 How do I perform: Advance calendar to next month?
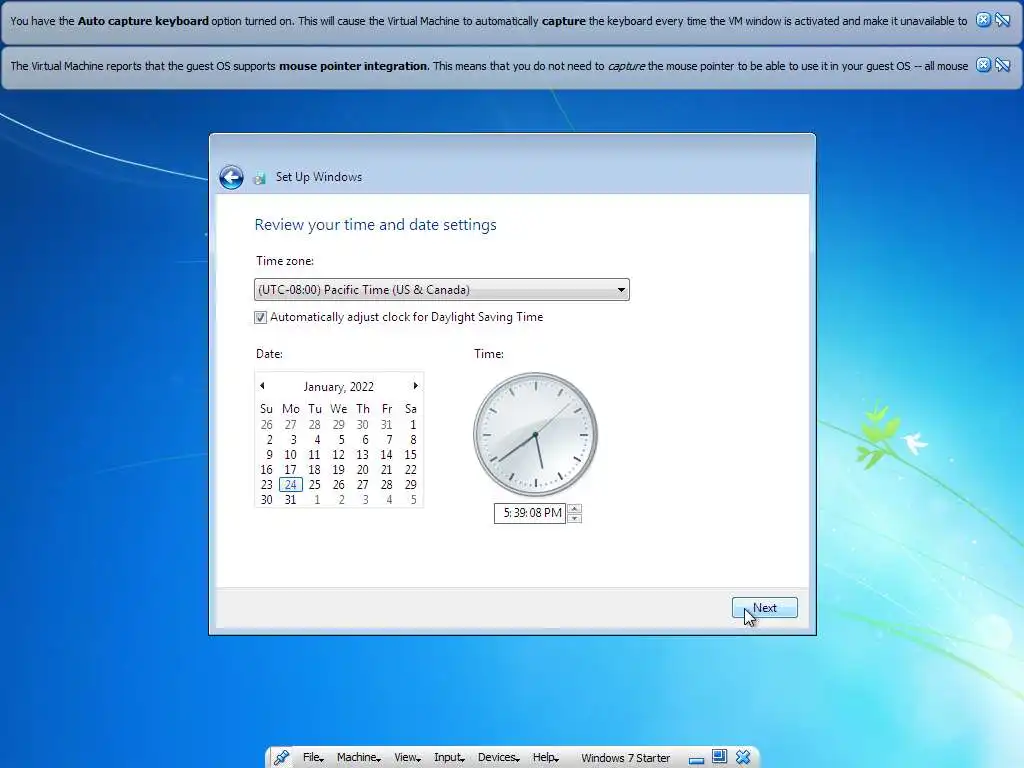pyautogui.click(x=415, y=386)
